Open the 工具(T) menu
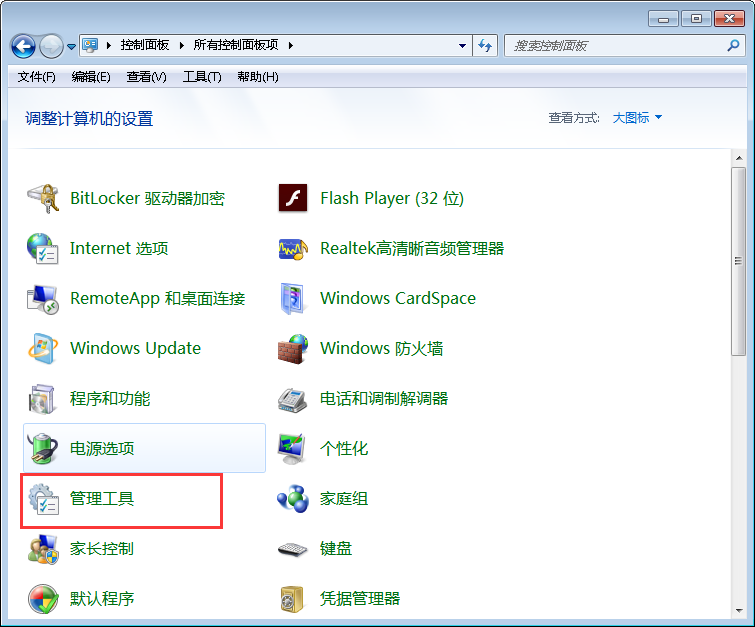 pyautogui.click(x=202, y=77)
